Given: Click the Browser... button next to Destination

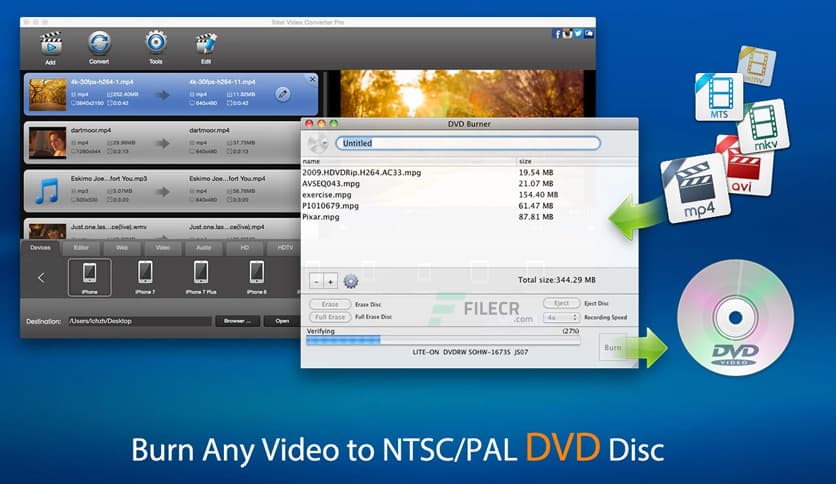Looking at the screenshot, I should pyautogui.click(x=237, y=321).
